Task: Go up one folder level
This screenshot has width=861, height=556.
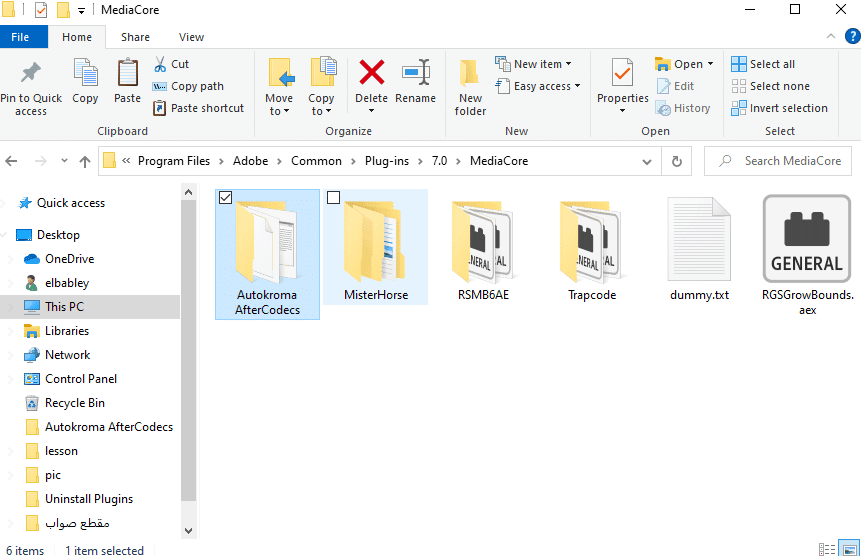Action: [x=85, y=161]
